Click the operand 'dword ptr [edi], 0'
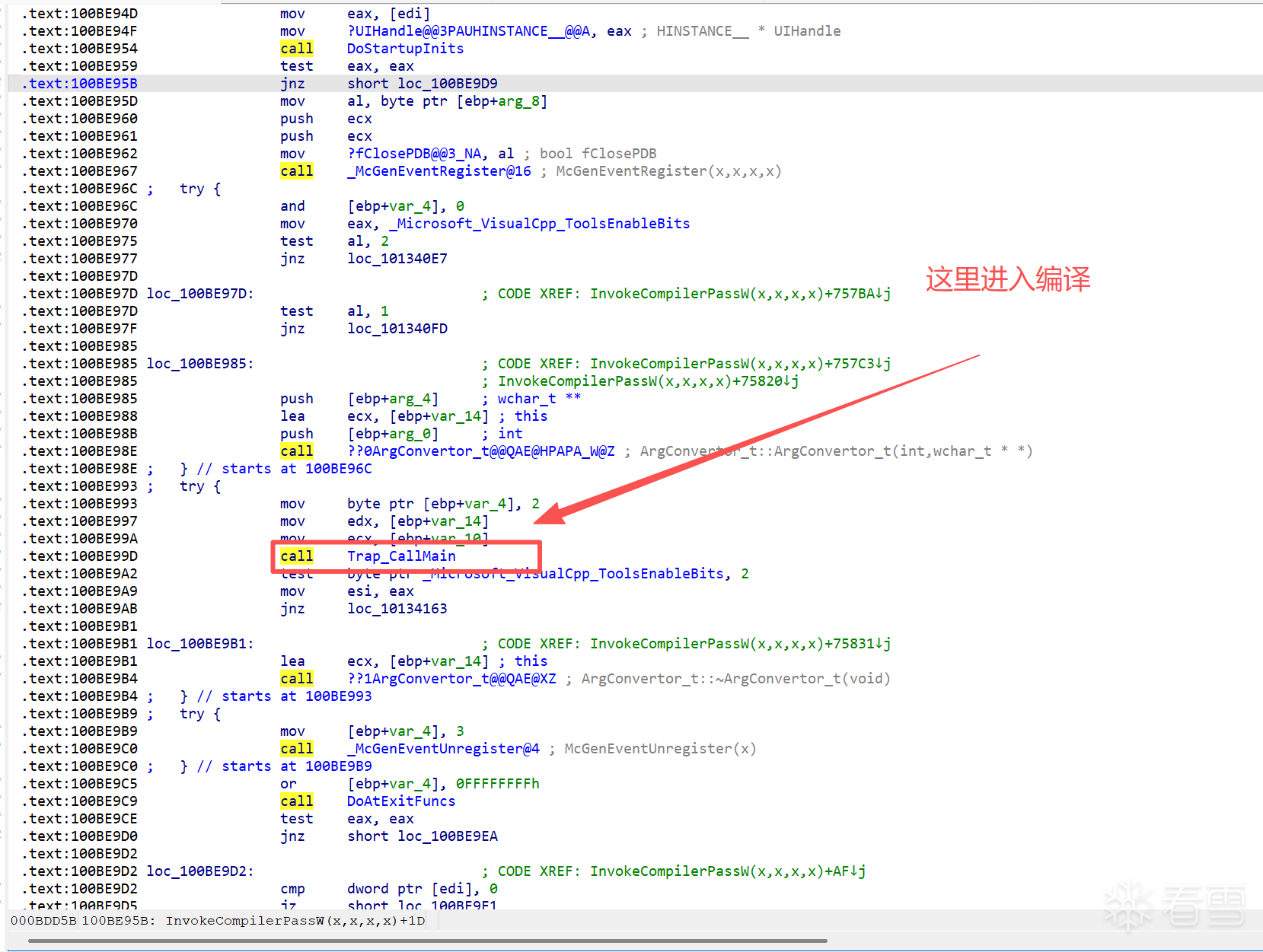The width and height of the screenshot is (1263, 952). (x=423, y=889)
